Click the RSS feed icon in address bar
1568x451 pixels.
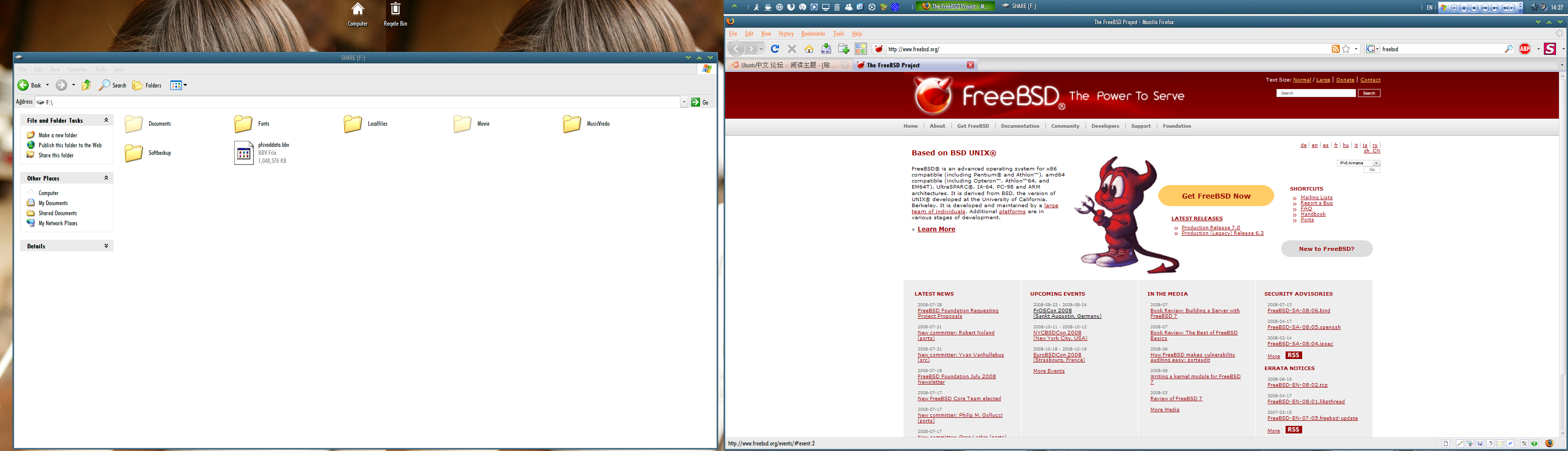pos(1335,49)
